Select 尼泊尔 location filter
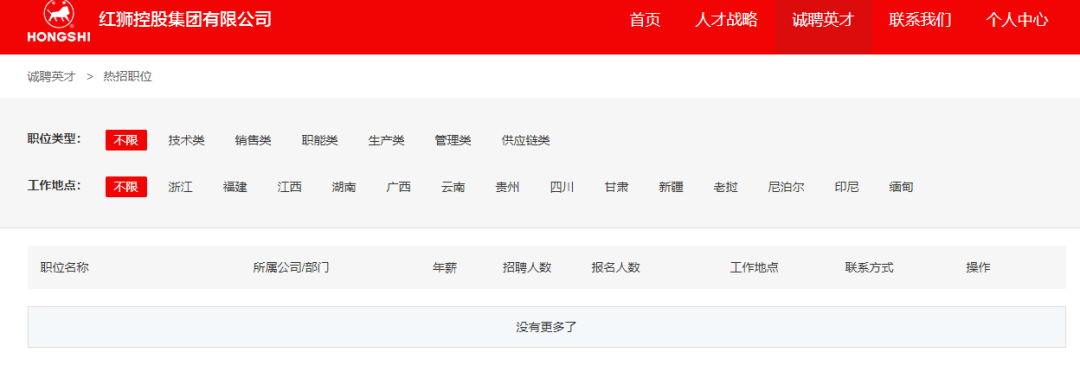Screen dimensions: 1080x378 pyautogui.click(x=786, y=187)
